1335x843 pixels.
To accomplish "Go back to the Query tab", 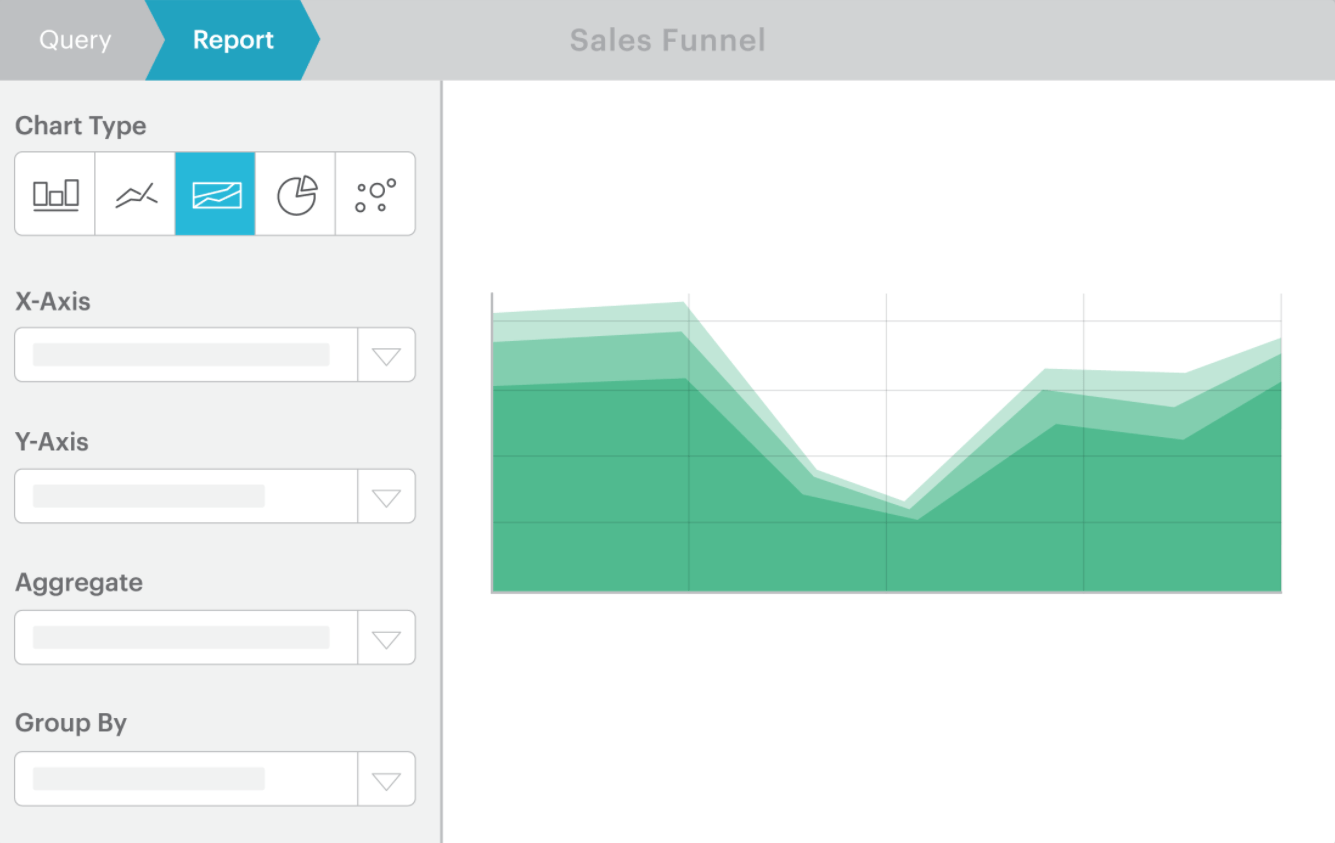I will point(75,40).
